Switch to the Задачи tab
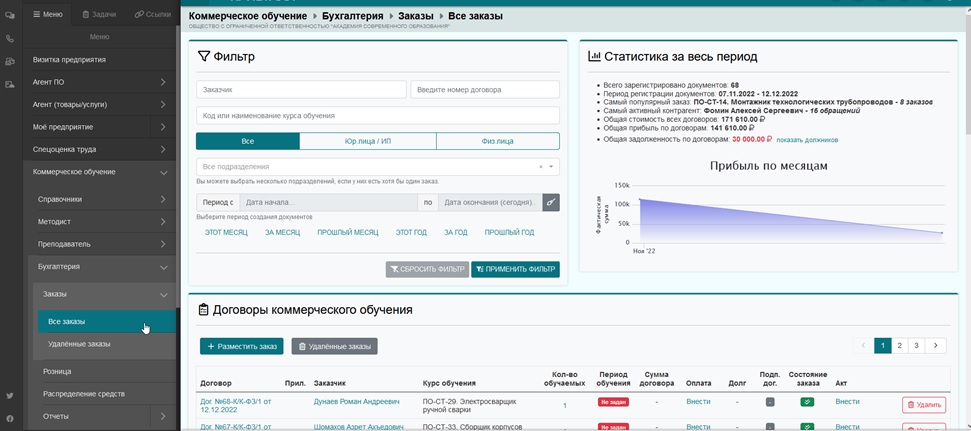The image size is (971, 431). point(99,14)
